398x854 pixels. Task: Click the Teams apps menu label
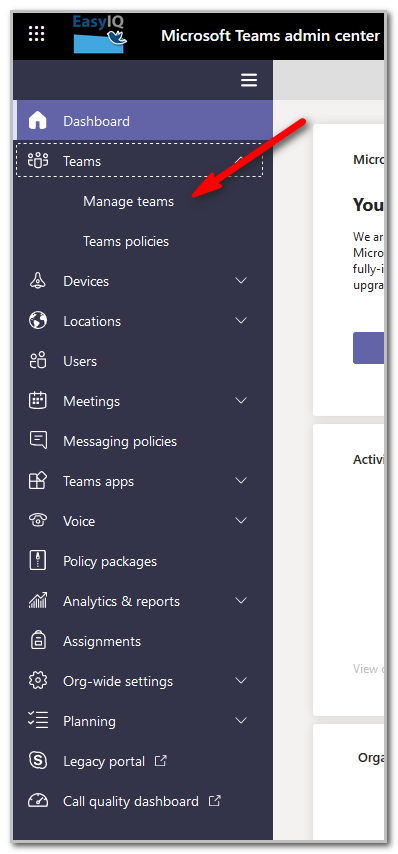point(99,481)
